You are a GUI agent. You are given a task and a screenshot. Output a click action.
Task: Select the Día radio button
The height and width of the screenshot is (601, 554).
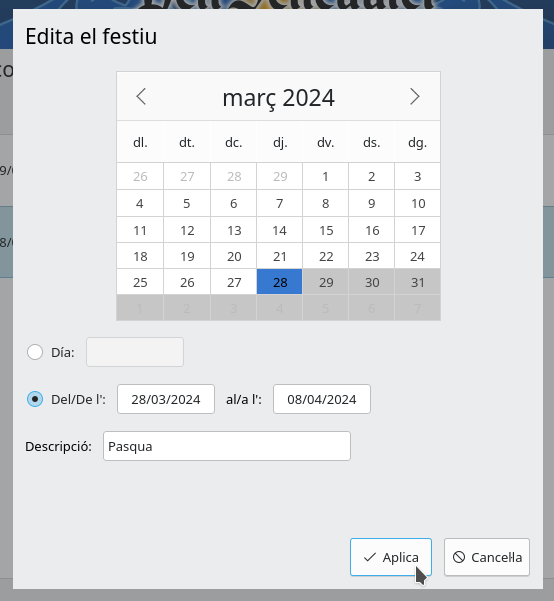pos(35,352)
